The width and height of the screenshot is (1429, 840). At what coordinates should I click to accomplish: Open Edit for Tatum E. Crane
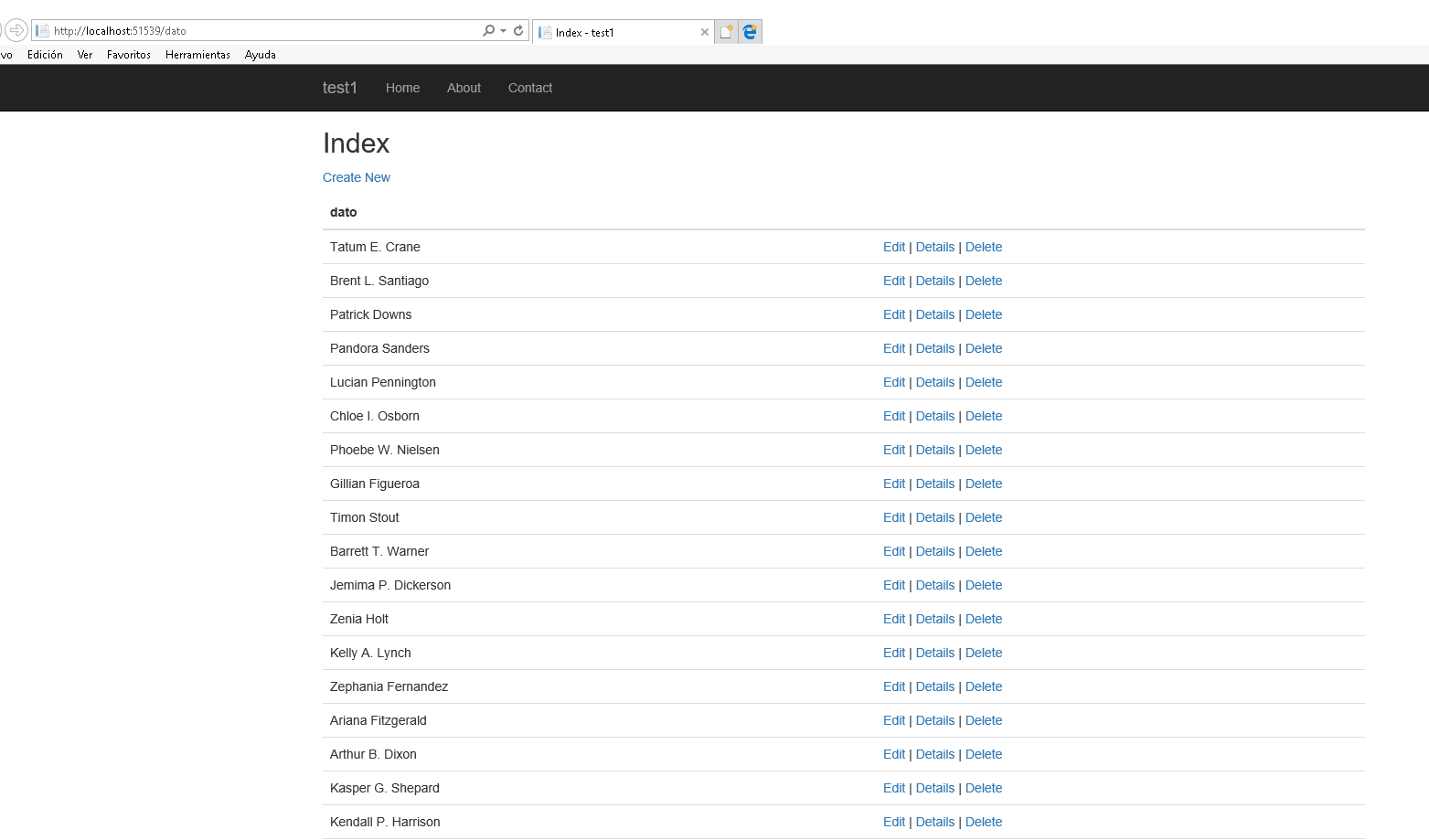[x=893, y=247]
